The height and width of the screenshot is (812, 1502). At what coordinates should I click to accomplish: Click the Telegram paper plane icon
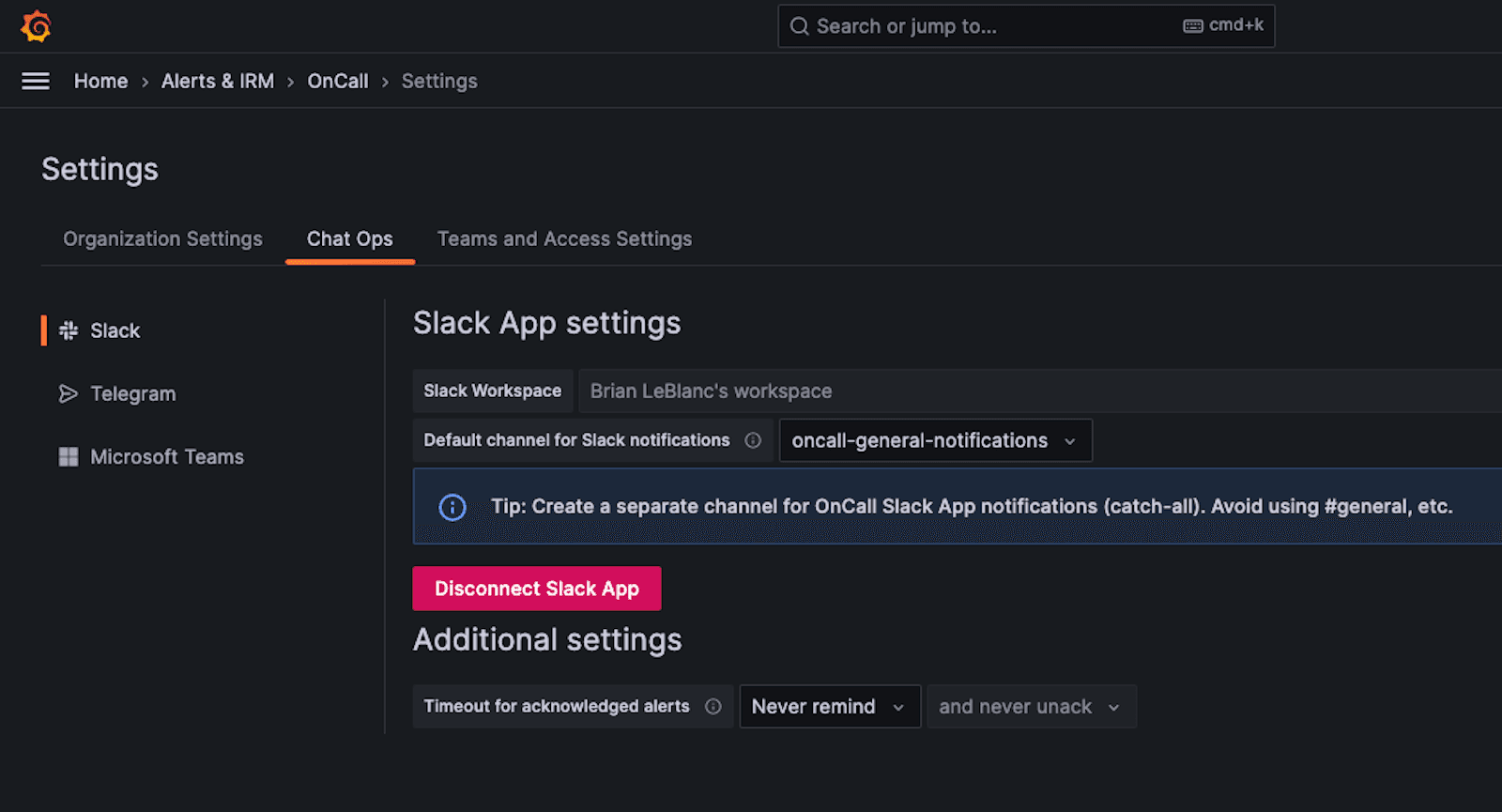[x=69, y=393]
